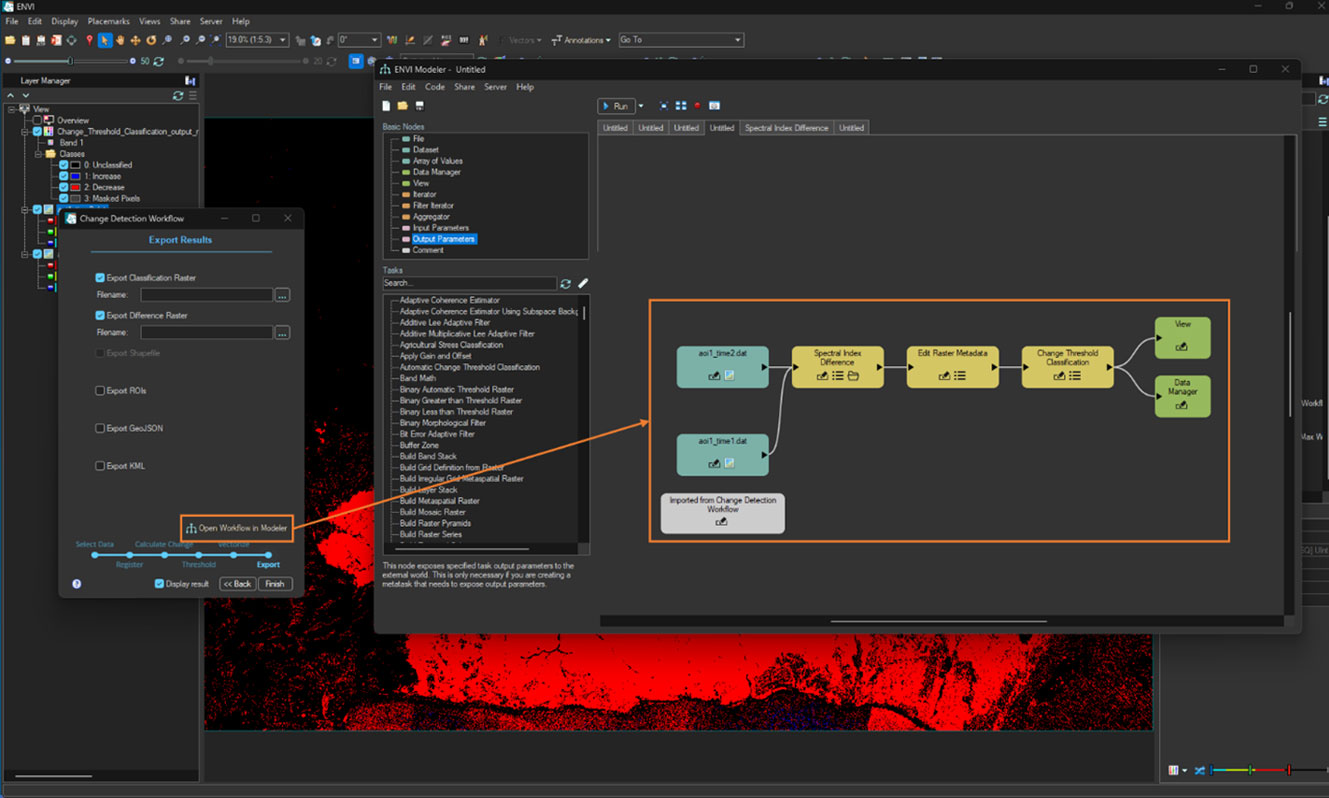
Task: Enable the Export GeoJSON checkbox
Action: click(x=100, y=428)
